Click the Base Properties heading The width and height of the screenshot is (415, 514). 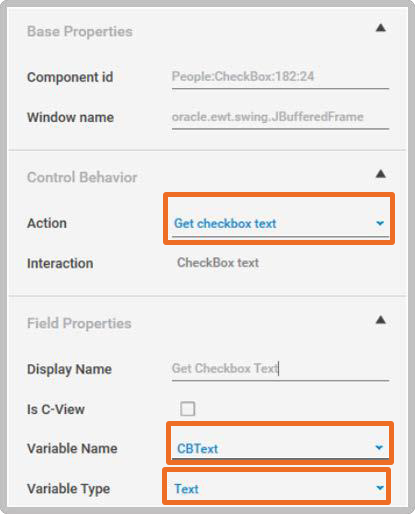pyautogui.click(x=80, y=32)
